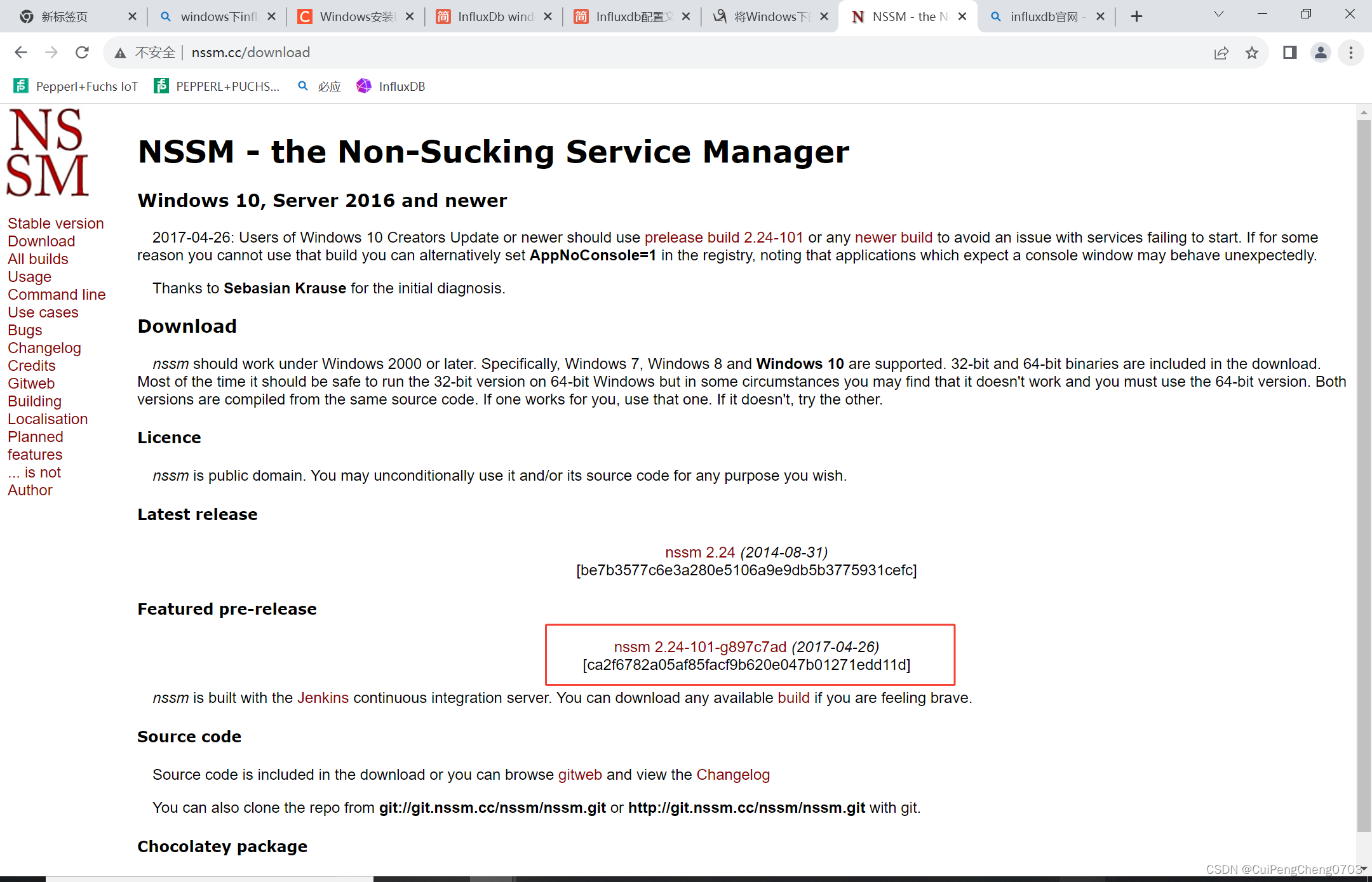Close the InfluxDb wind tab

(548, 17)
